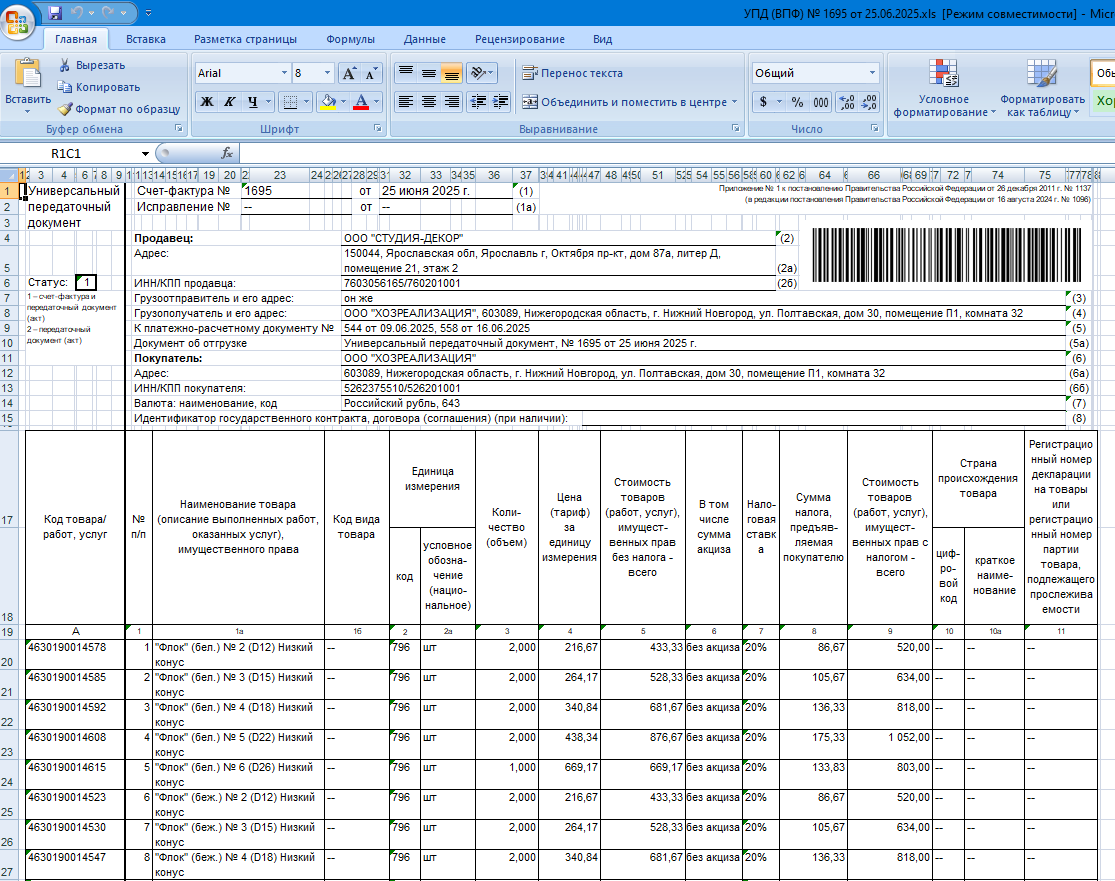The height and width of the screenshot is (881, 1115).
Task: Apply cell borders icon
Action: pos(290,102)
